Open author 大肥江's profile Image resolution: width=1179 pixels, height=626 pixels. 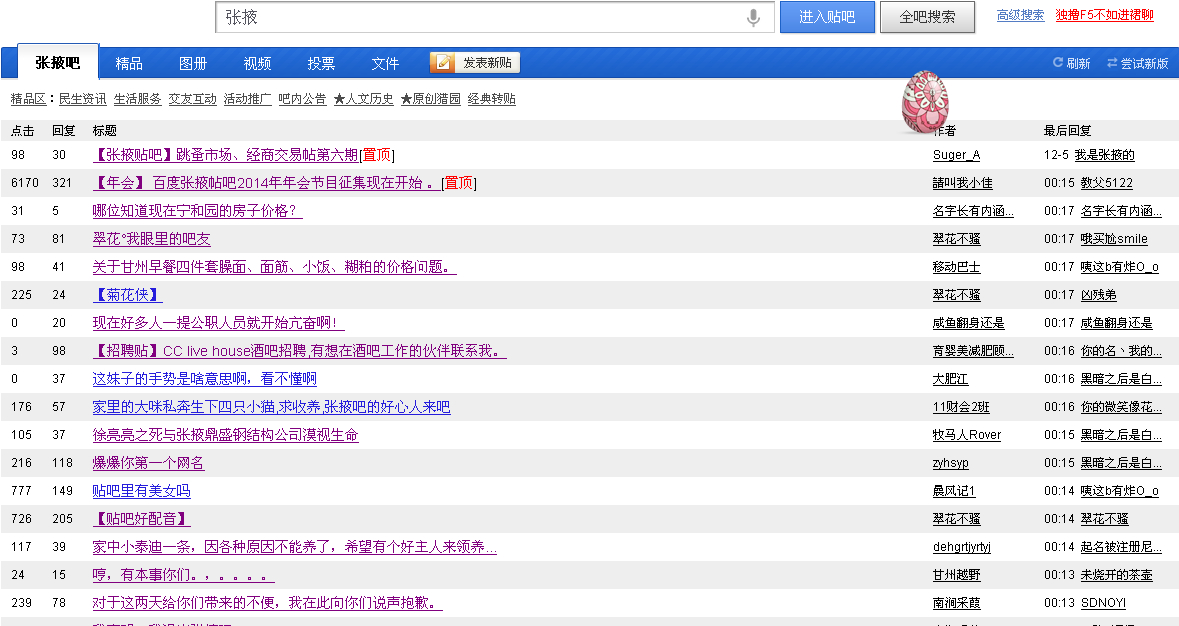[x=950, y=379]
